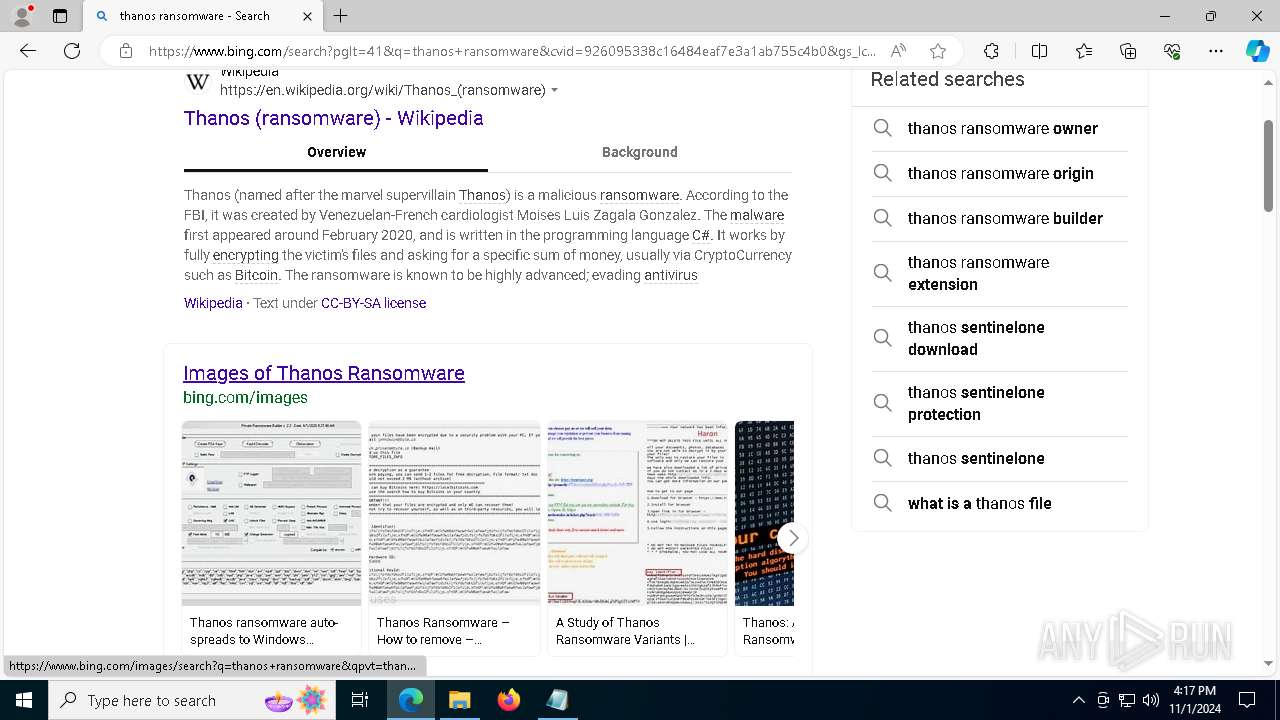Screen dimensions: 1280x720
Task: Click 'A Study of Thanos Ransomware Variants' caption
Action: [625, 631]
